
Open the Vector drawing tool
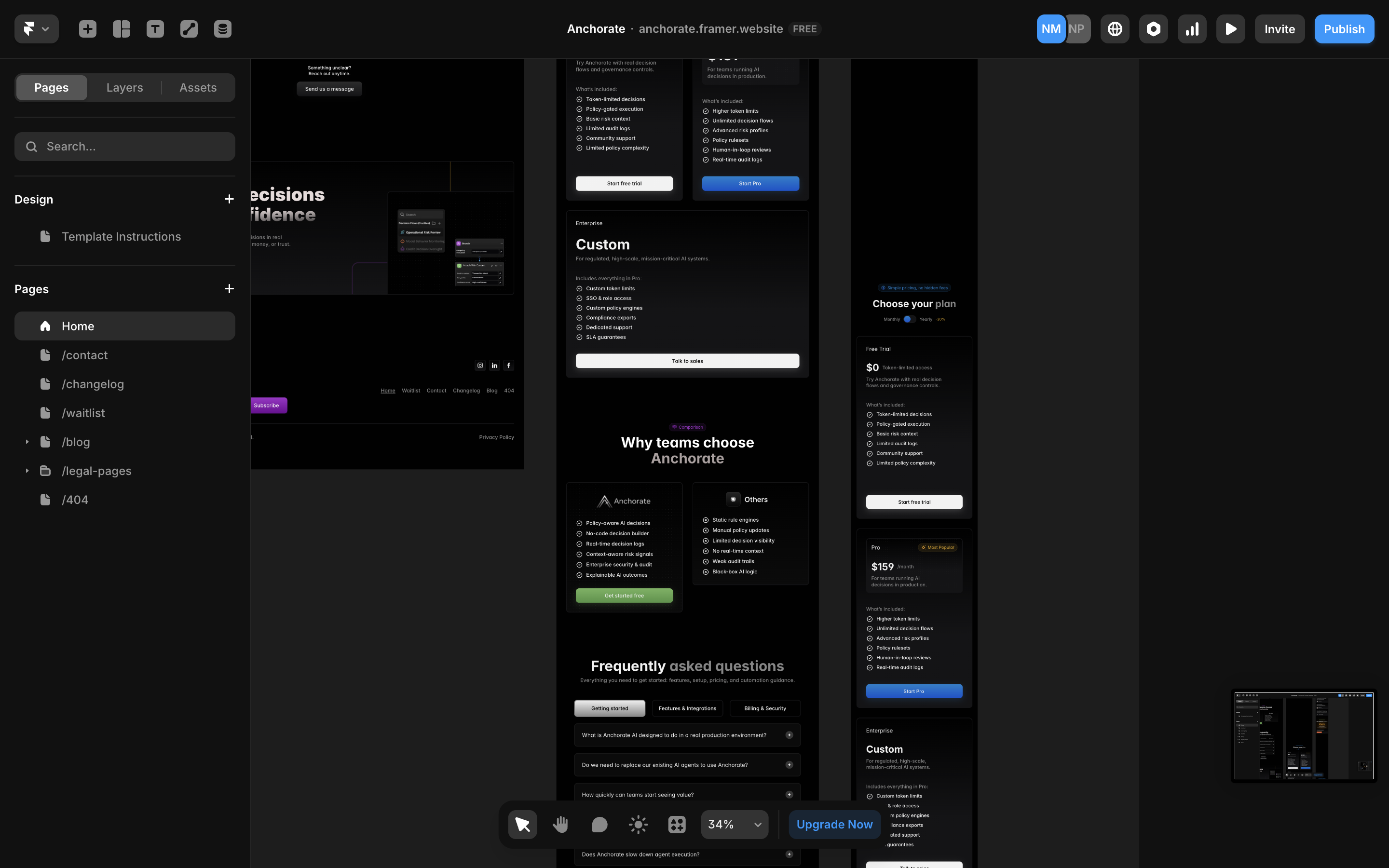pyautogui.click(x=188, y=28)
